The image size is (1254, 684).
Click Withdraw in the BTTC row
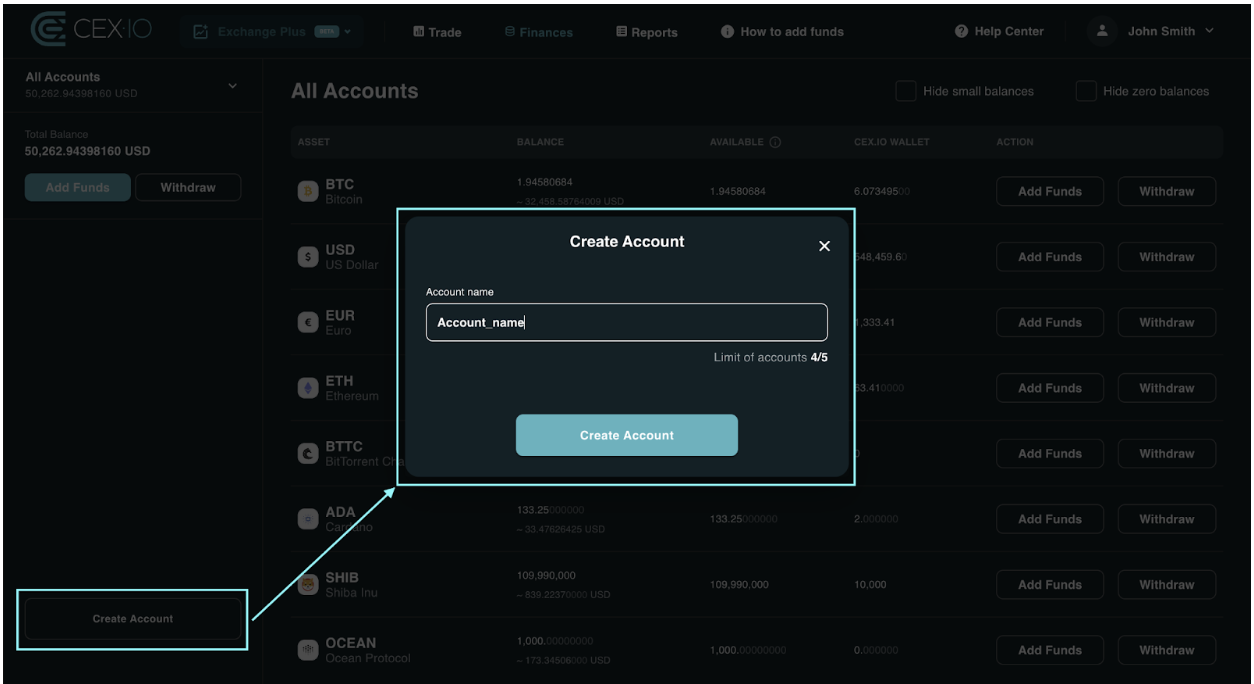(1167, 453)
